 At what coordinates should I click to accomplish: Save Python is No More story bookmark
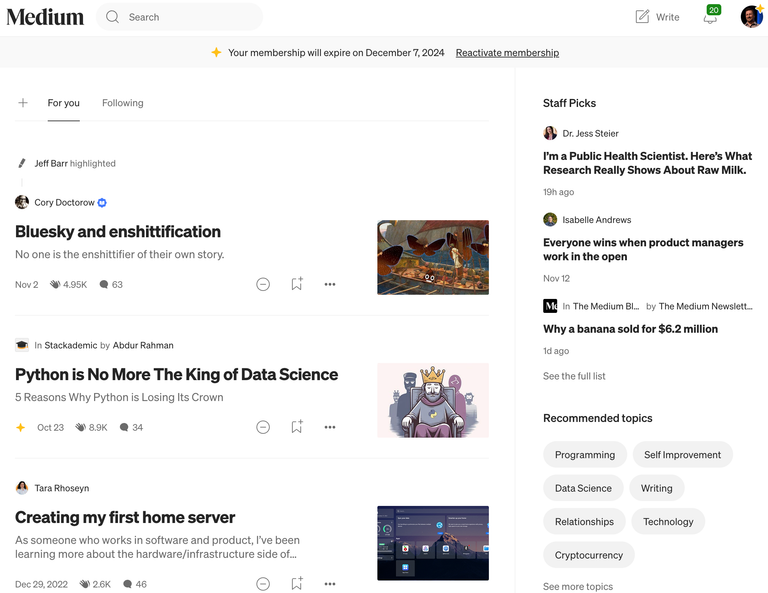[x=297, y=427]
